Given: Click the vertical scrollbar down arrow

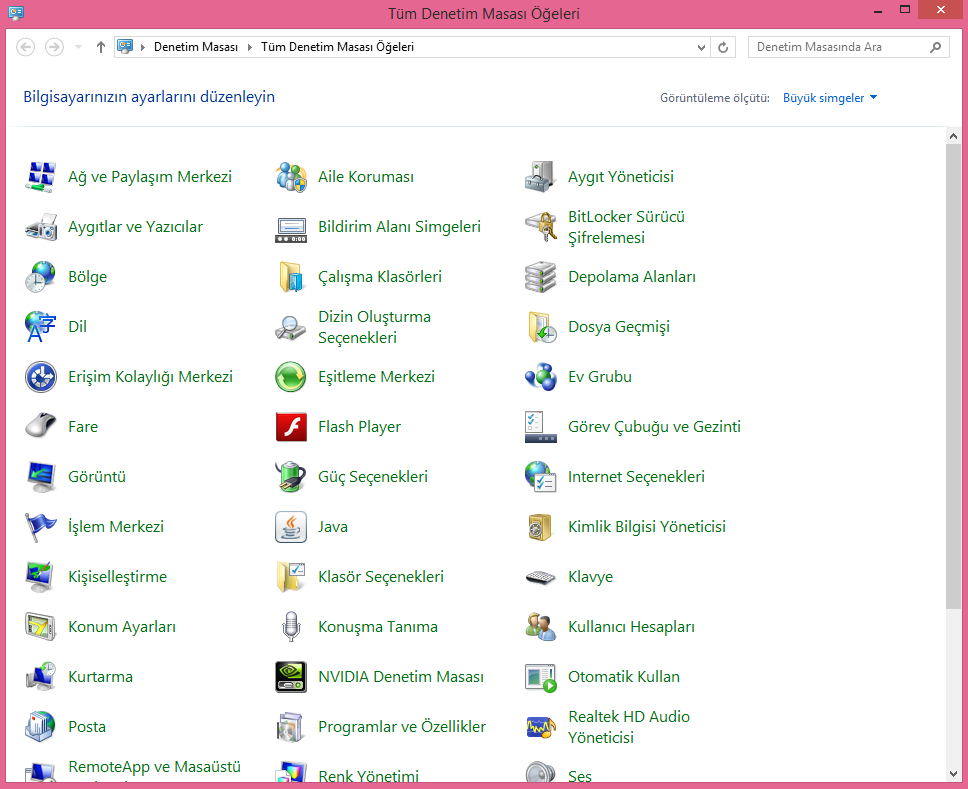Looking at the screenshot, I should pos(954,773).
